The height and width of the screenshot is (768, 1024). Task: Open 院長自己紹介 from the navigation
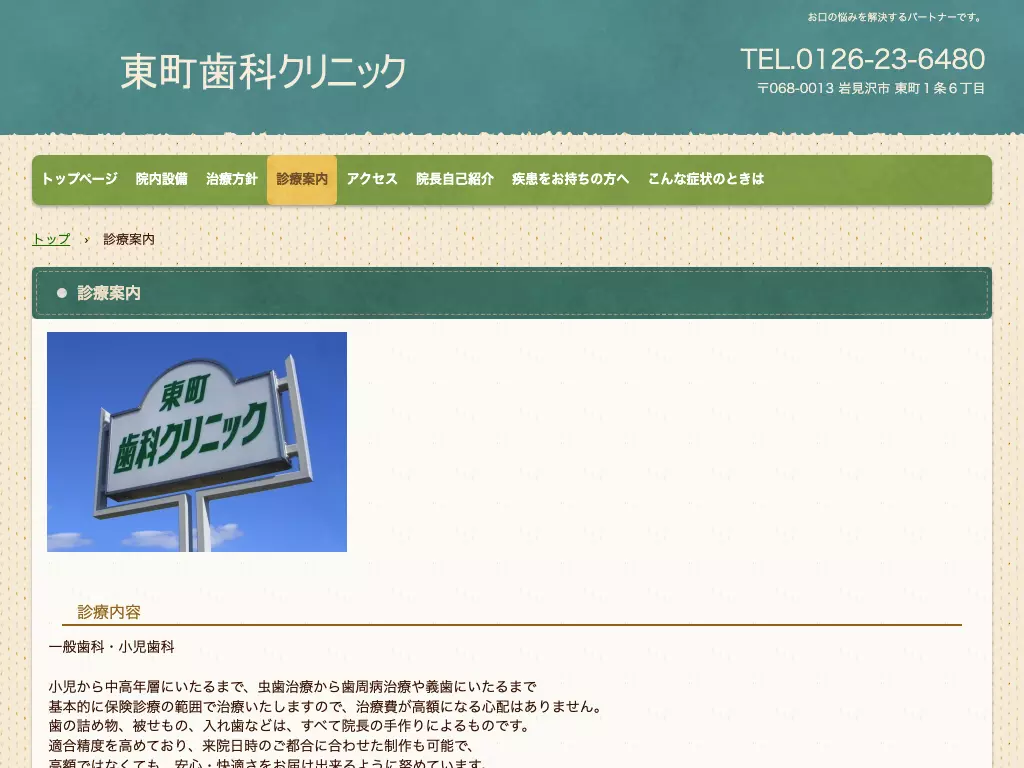click(455, 180)
